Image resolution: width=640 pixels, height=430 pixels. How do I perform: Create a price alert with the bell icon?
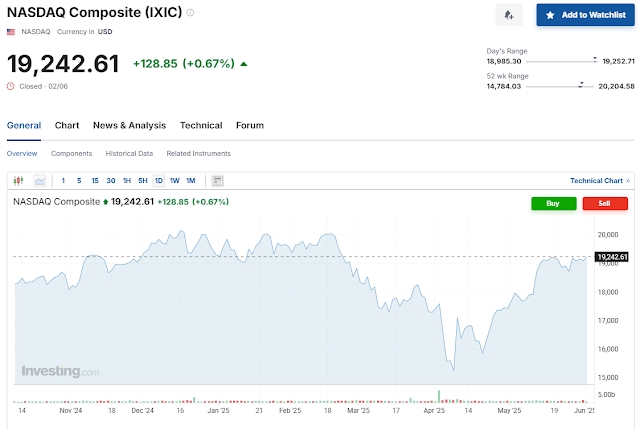point(509,15)
